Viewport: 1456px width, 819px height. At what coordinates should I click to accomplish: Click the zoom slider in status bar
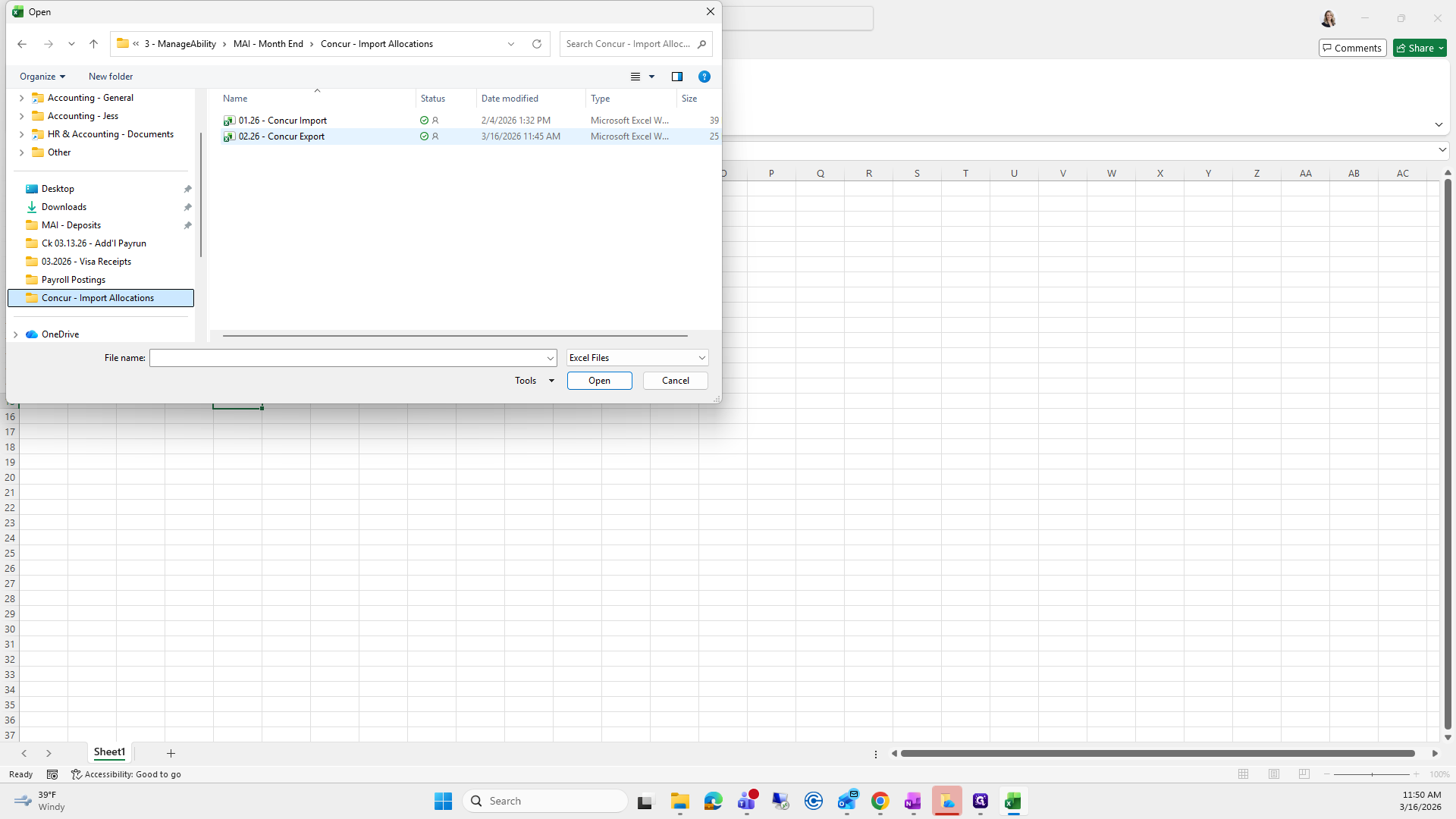1371,774
